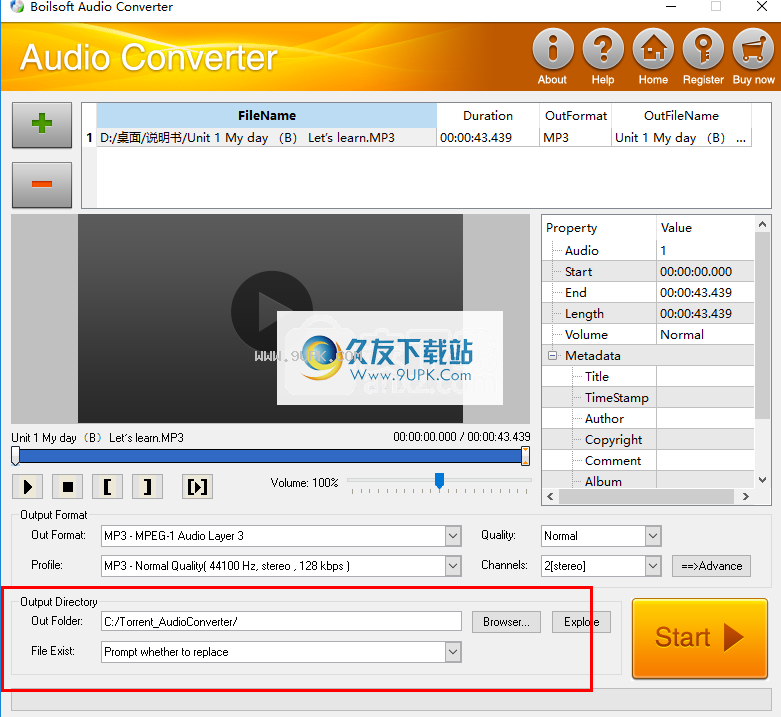This screenshot has width=781, height=717.
Task: Sort by FileName column header
Action: coord(266,116)
